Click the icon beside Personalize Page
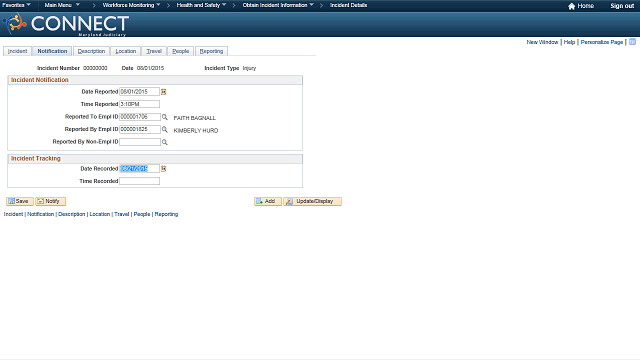 (x=632, y=42)
